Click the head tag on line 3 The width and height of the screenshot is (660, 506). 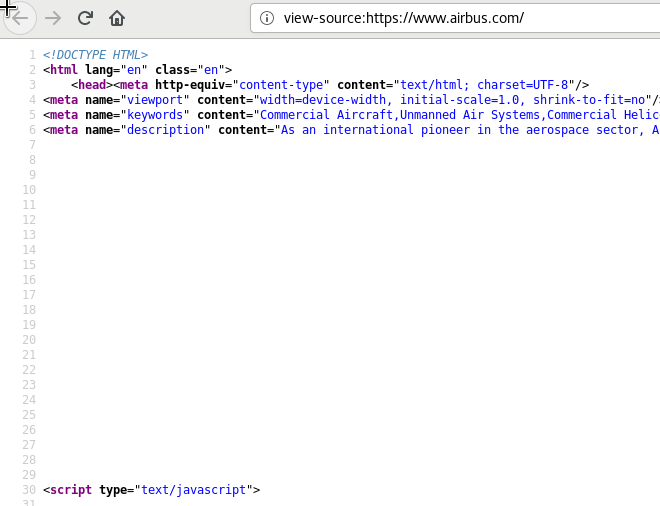pos(92,85)
